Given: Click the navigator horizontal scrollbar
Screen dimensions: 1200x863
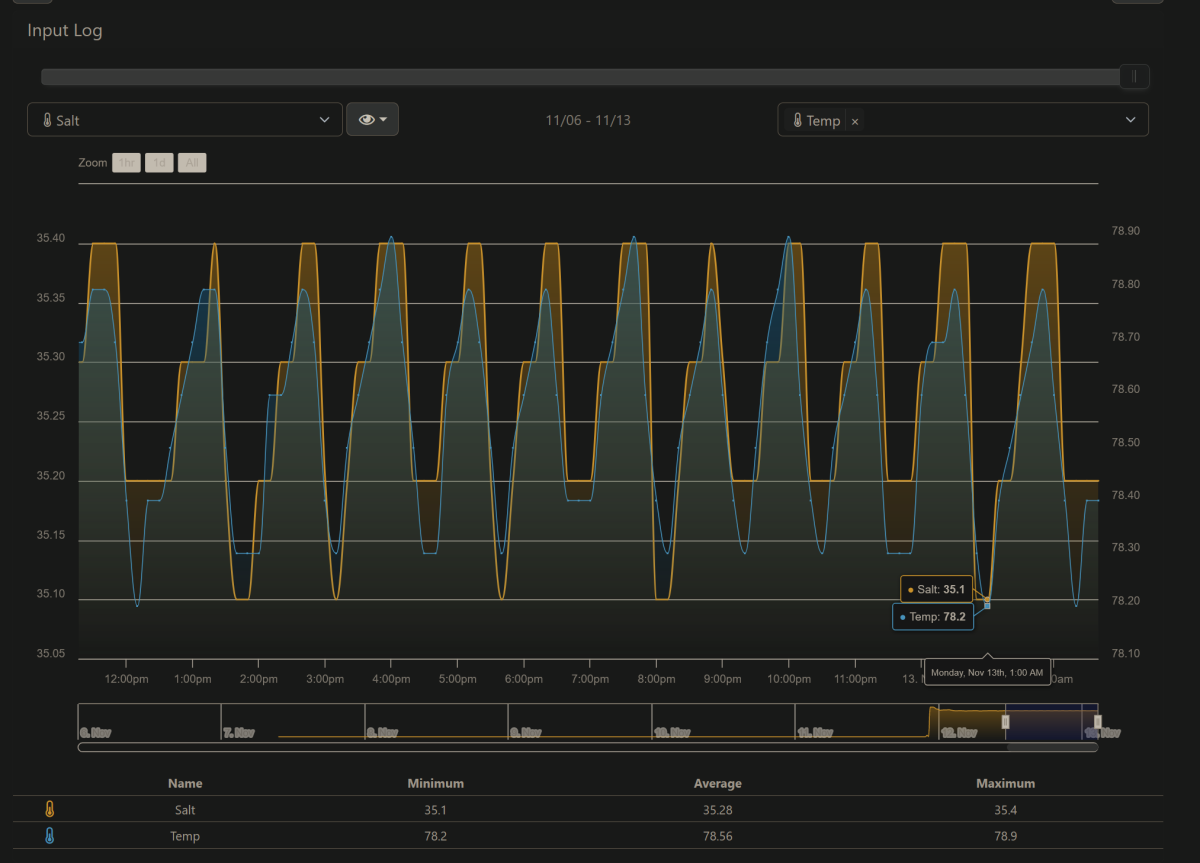Looking at the screenshot, I should point(588,747).
